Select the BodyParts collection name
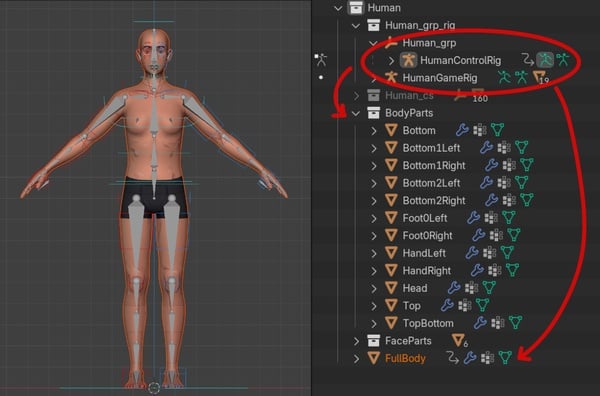 point(409,113)
